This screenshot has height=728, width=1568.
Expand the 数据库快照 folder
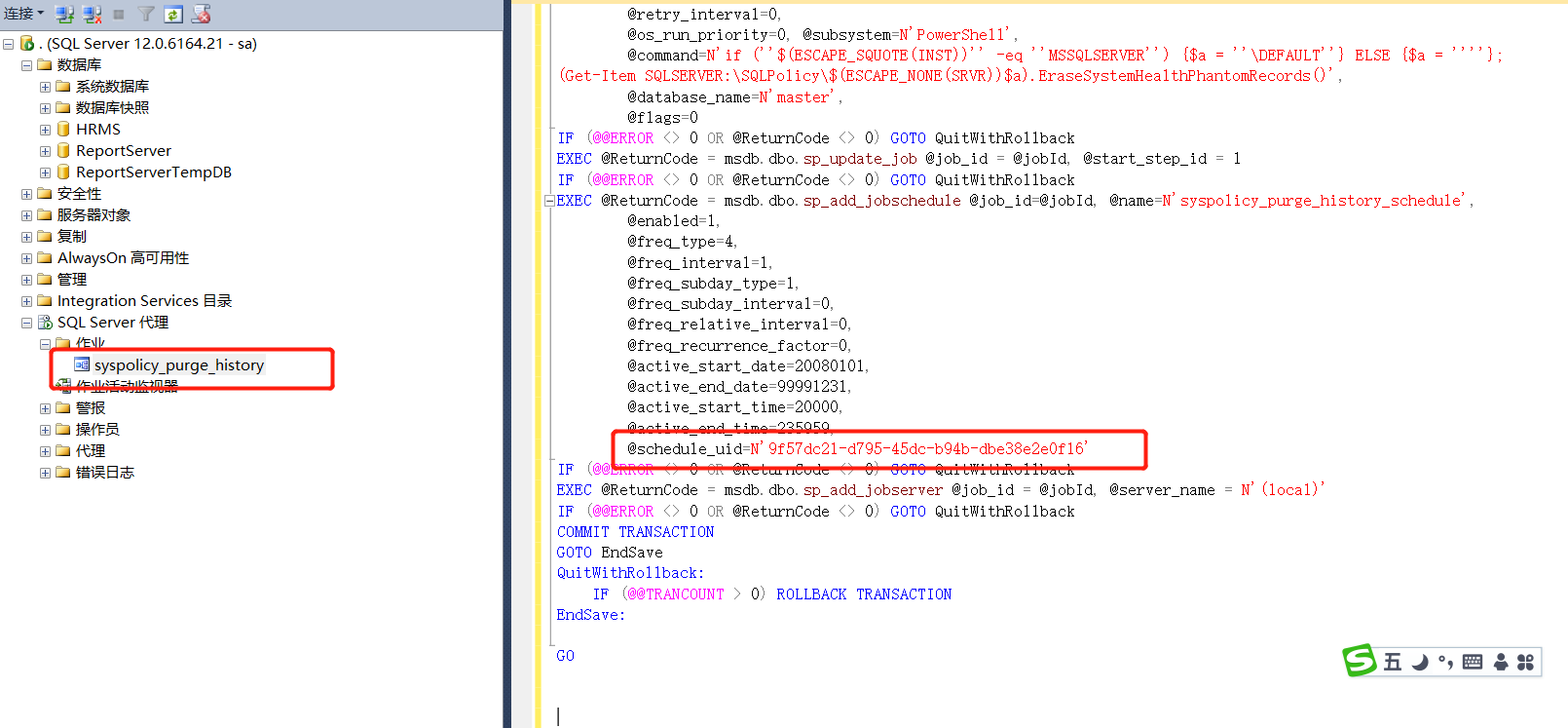tap(45, 108)
